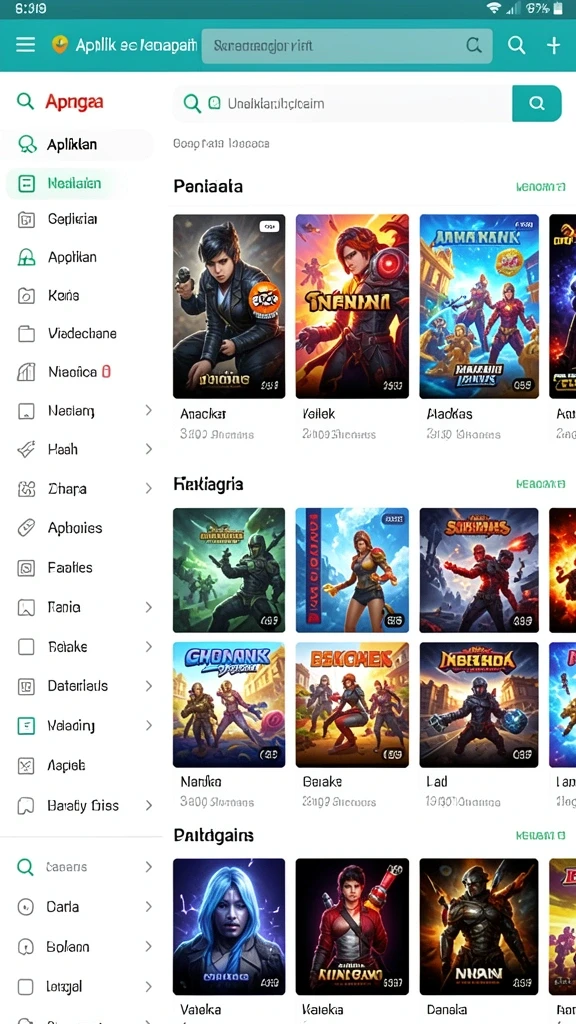Image resolution: width=576 pixels, height=1024 pixels.
Task: Expand the 'Rania' chevron
Action: click(148, 607)
